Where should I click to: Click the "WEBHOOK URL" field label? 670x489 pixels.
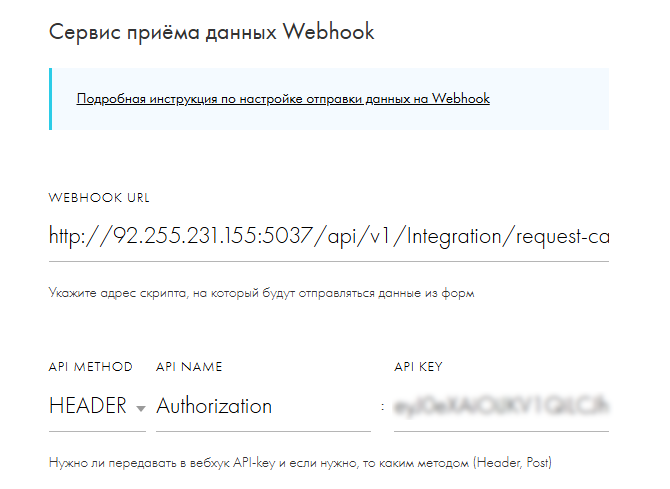coord(98,198)
